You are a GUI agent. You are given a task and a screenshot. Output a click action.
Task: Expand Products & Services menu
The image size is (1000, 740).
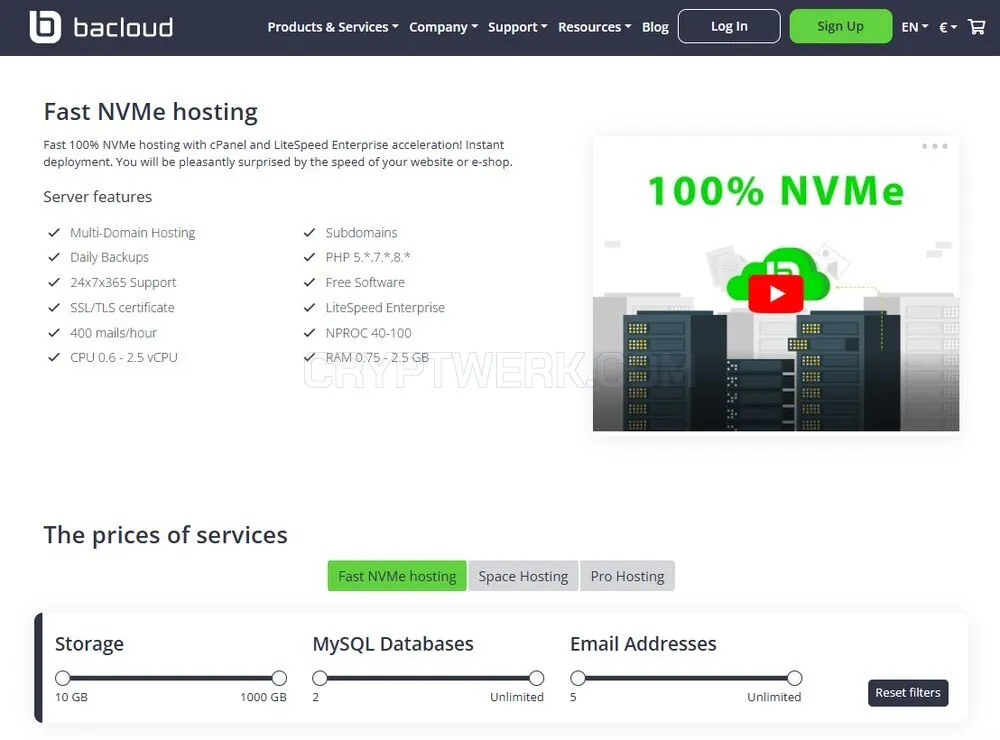(333, 27)
